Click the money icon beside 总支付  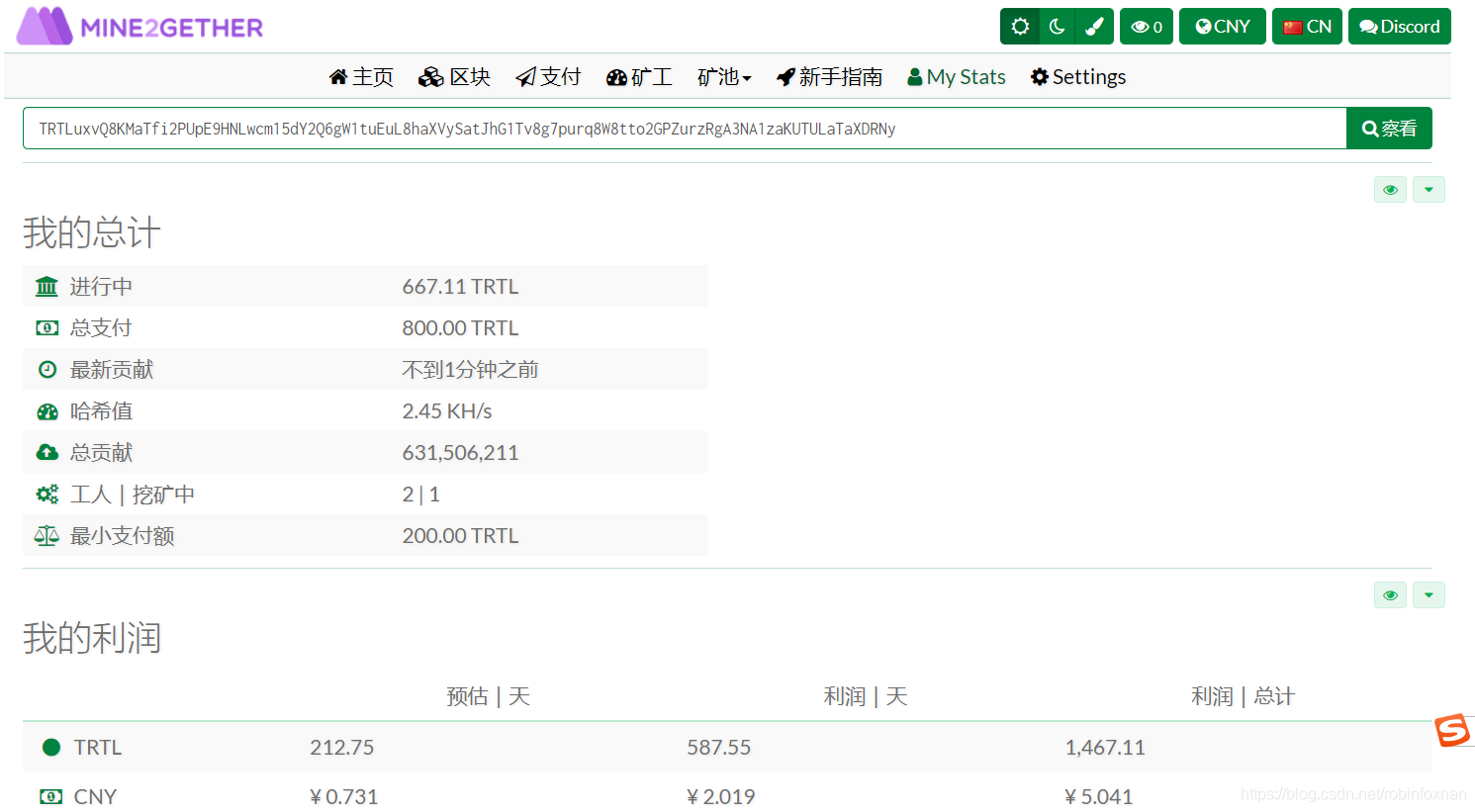pyautogui.click(x=46, y=328)
